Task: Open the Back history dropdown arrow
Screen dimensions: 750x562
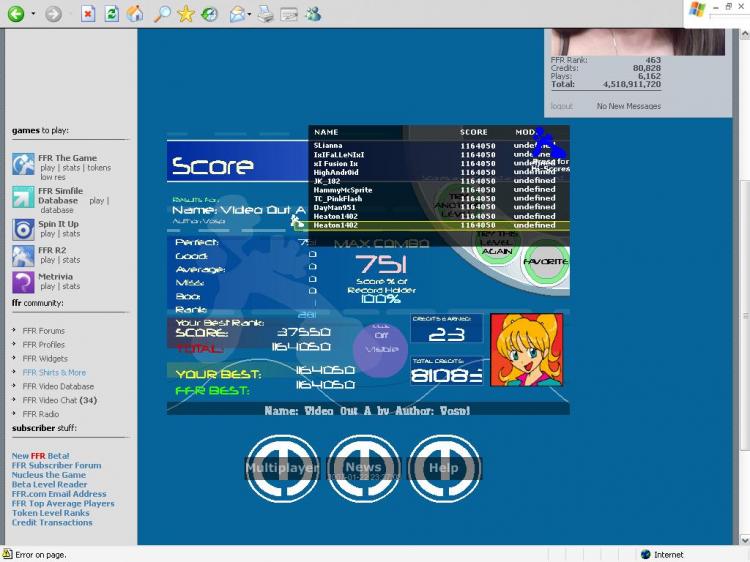Action: (33, 13)
